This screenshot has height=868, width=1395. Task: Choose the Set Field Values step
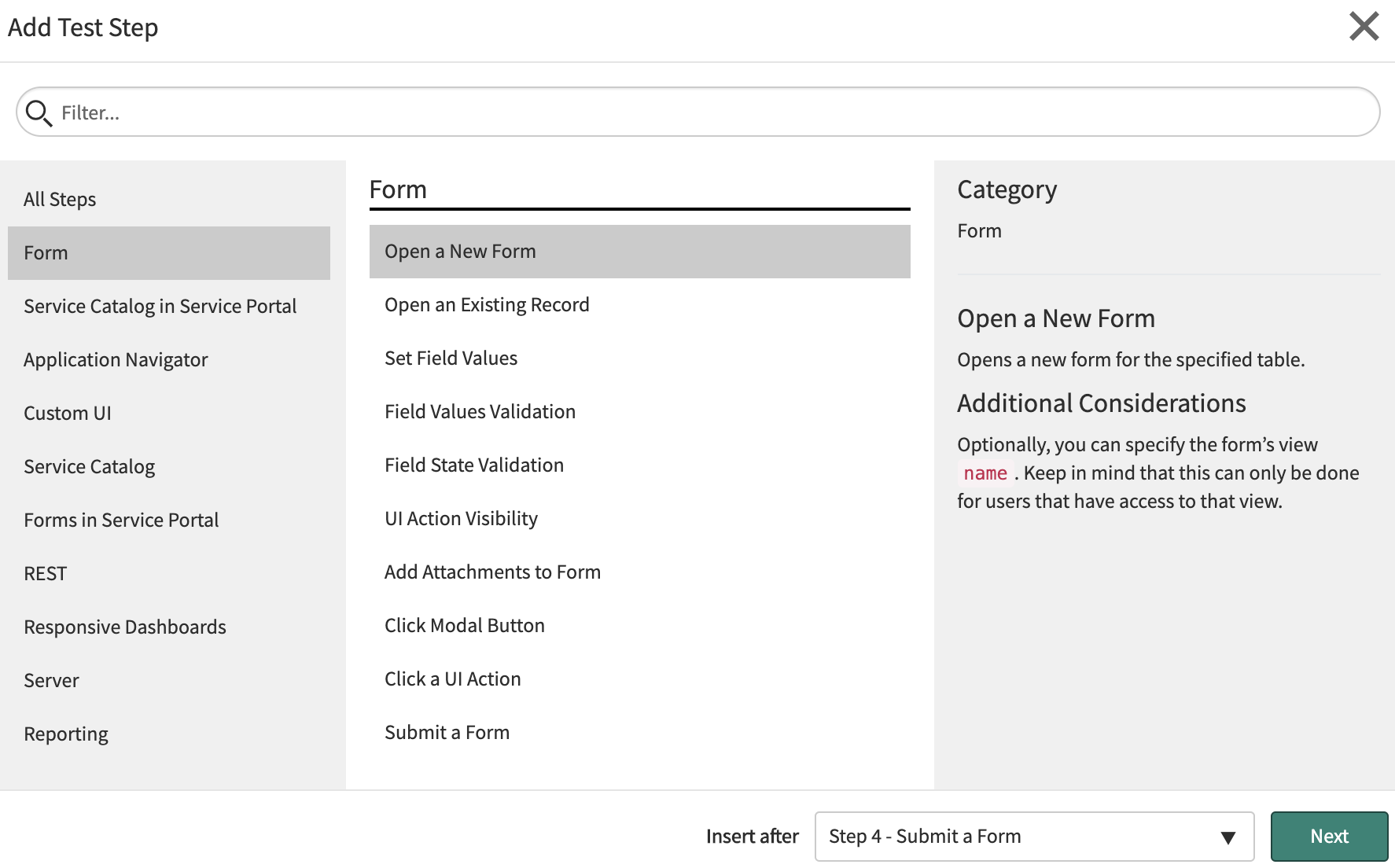tap(640, 359)
